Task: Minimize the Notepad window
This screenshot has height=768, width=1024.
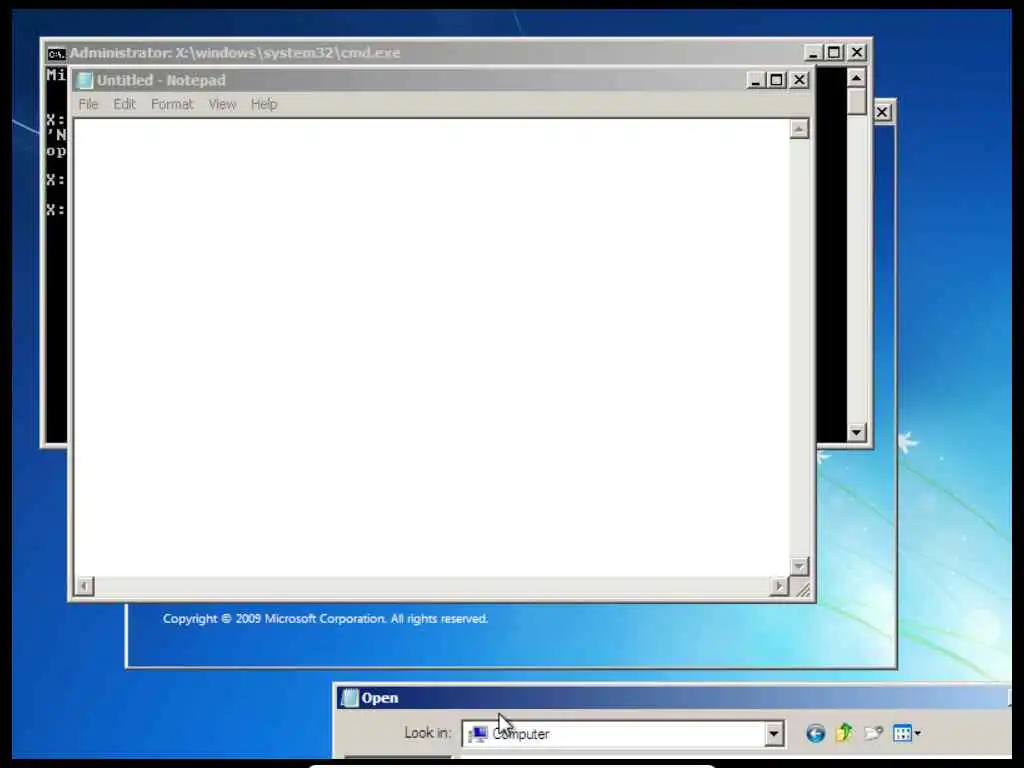Action: click(x=756, y=80)
